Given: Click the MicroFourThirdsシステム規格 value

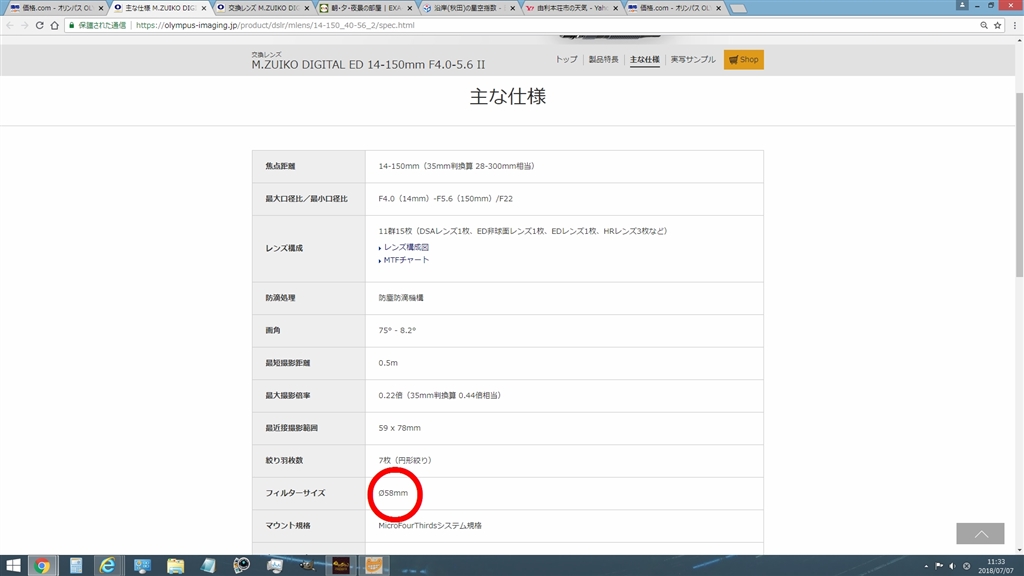Looking at the screenshot, I should 430,526.
